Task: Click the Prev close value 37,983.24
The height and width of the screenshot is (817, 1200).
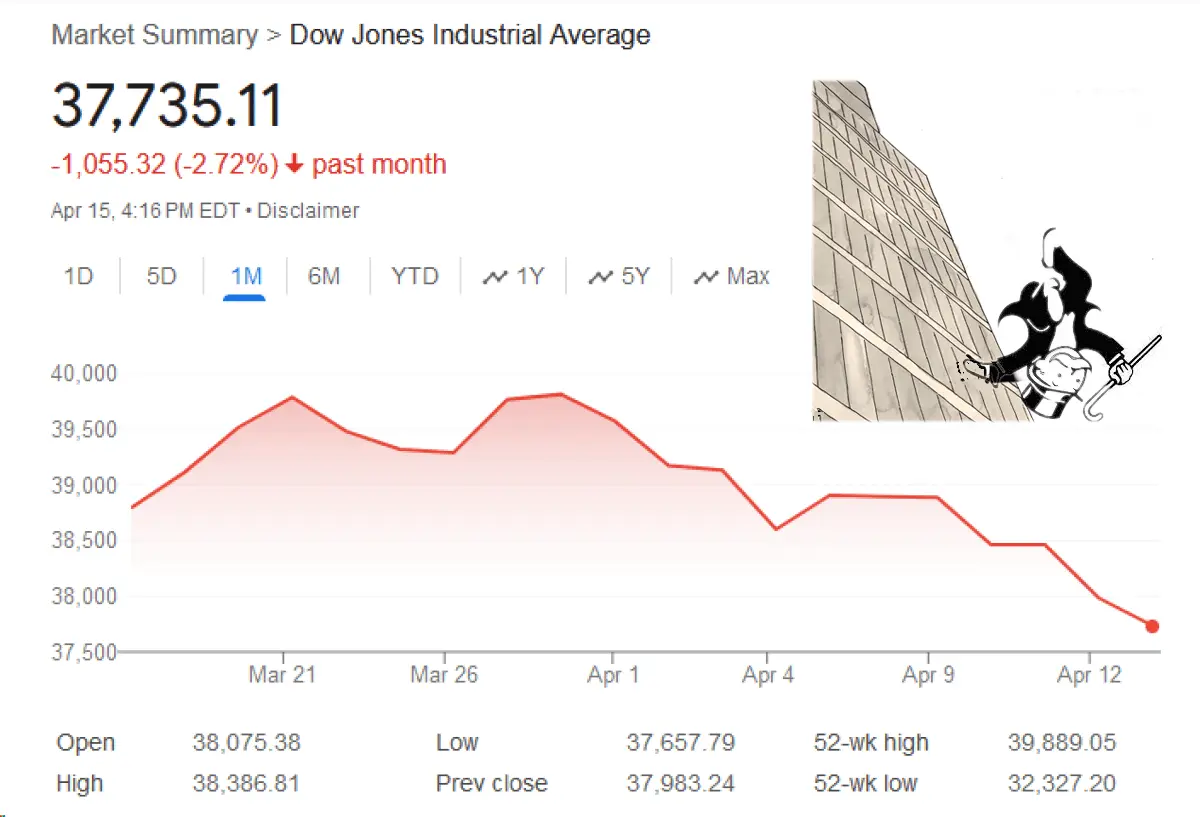Action: pyautogui.click(x=681, y=784)
